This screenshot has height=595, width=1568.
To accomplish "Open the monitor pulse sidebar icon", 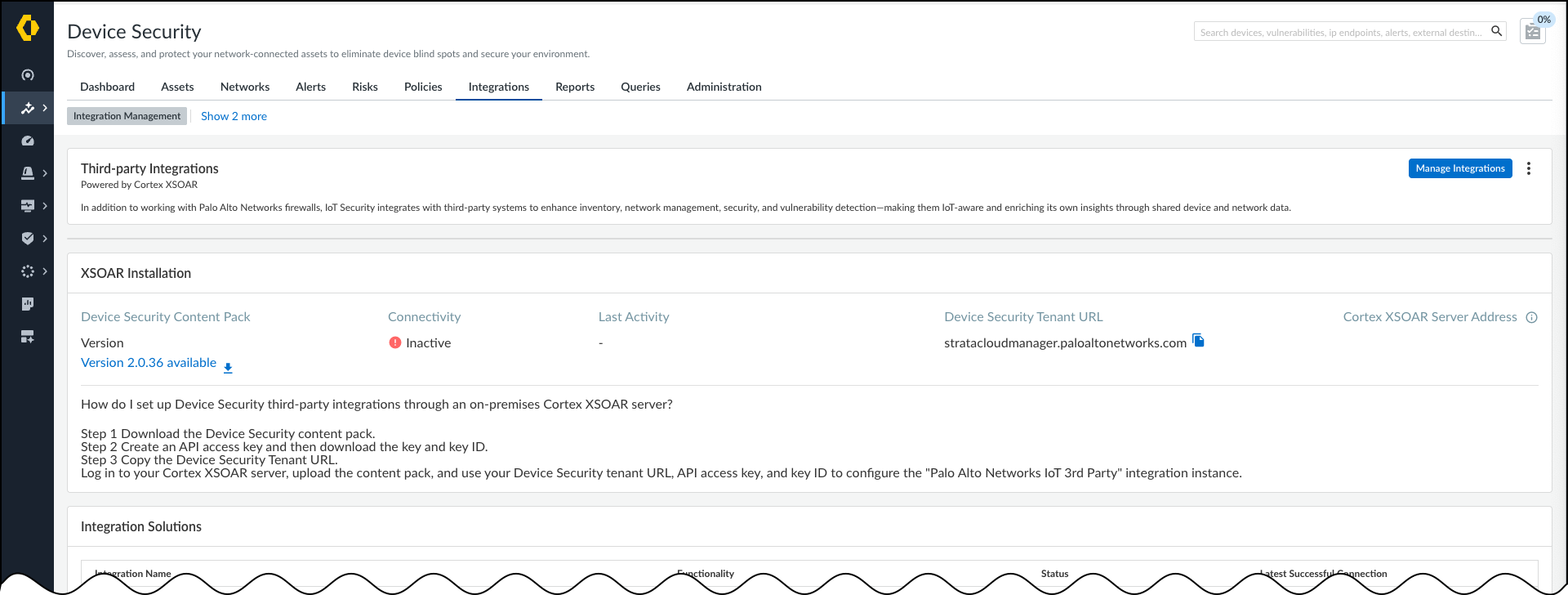I will coord(28,206).
